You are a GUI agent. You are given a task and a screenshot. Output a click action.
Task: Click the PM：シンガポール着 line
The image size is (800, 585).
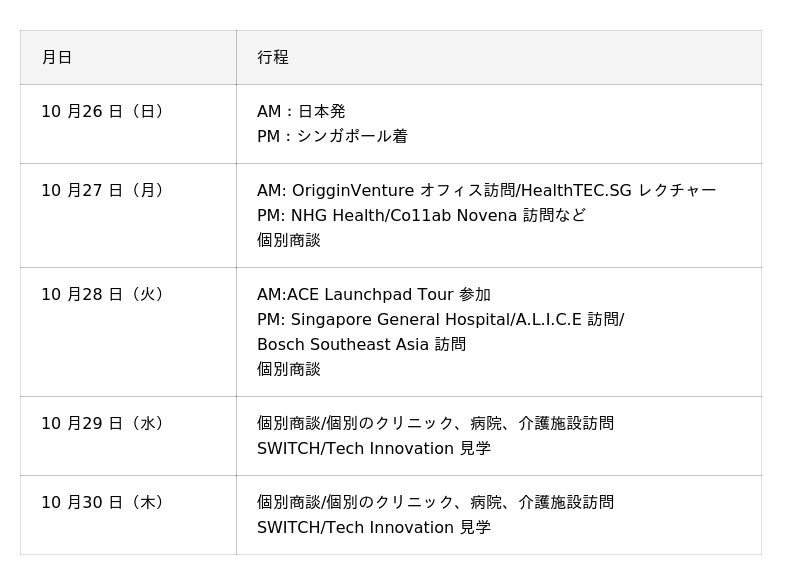[x=332, y=137]
